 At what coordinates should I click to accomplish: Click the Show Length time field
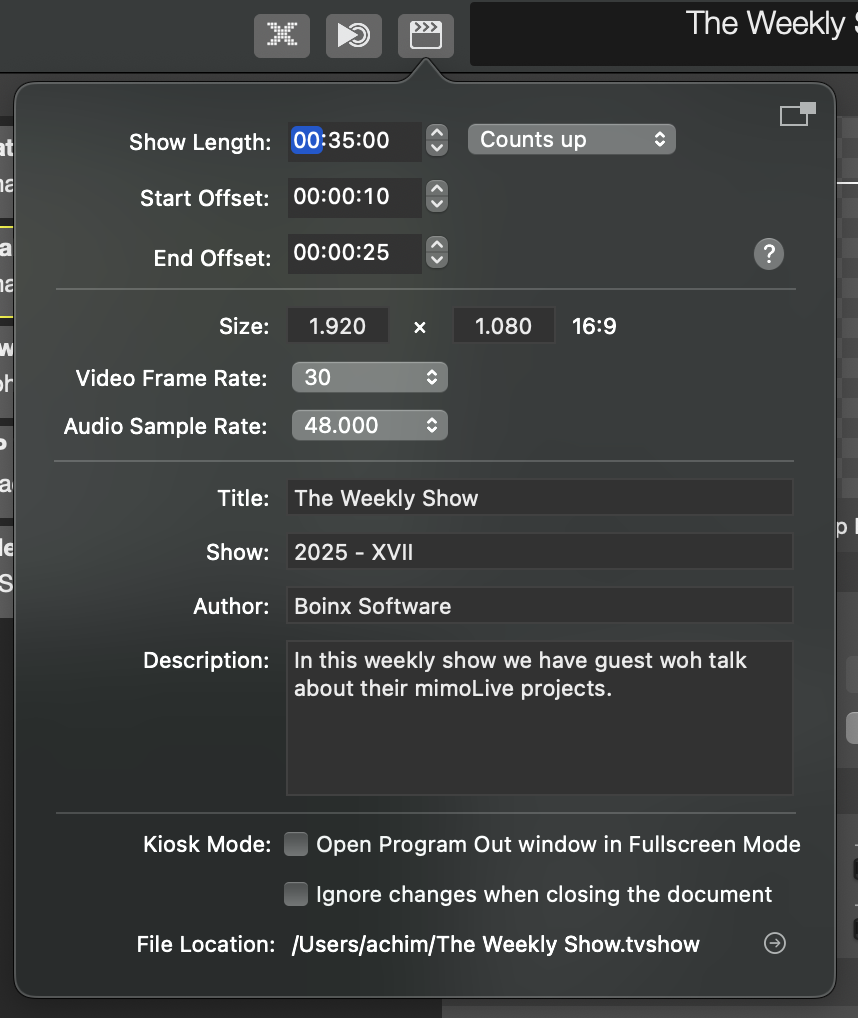coord(354,141)
